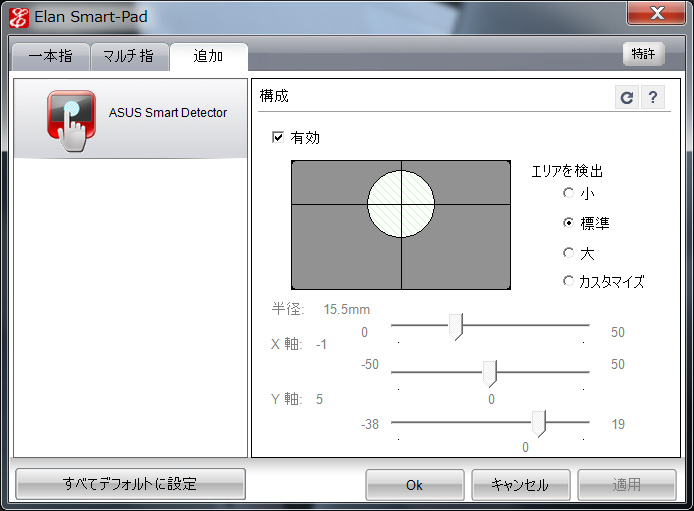This screenshot has width=694, height=511.
Task: Confirm settings with the Ok button
Action: click(414, 485)
